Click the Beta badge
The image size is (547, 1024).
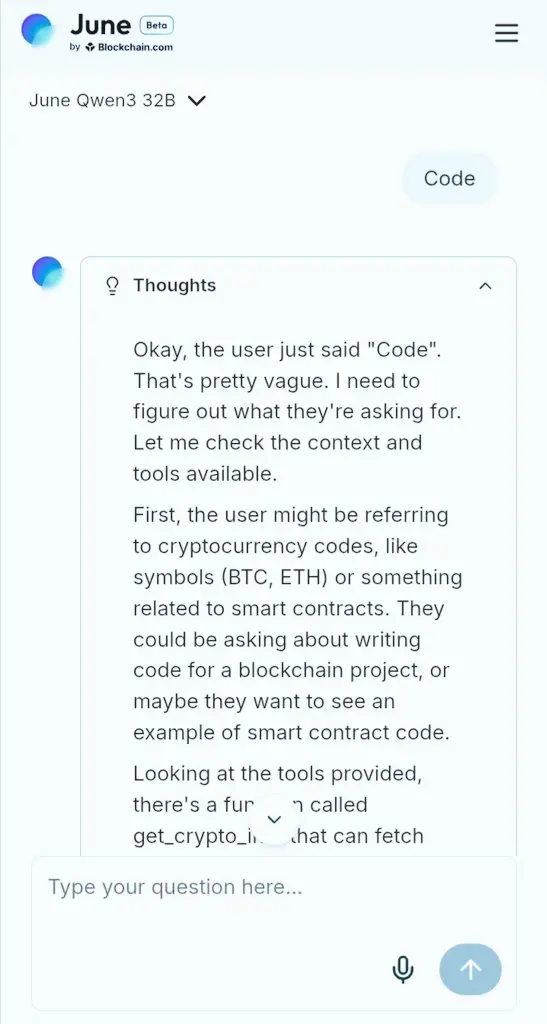(157, 25)
